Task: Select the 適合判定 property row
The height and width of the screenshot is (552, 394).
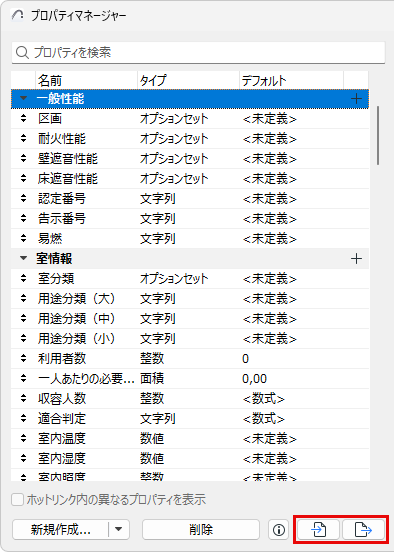Action: pos(190,419)
